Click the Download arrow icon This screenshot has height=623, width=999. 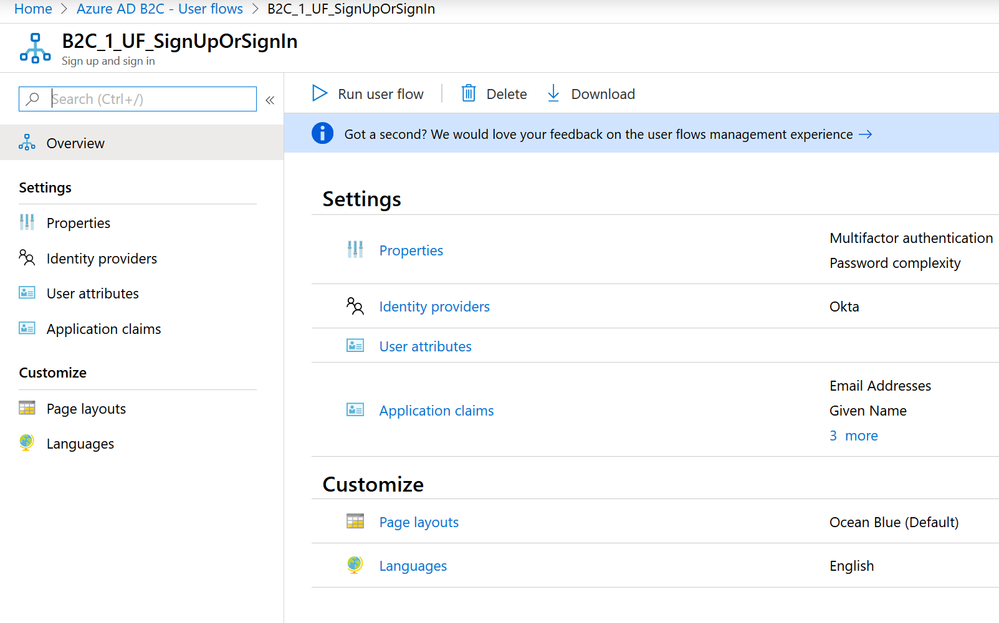coord(553,94)
